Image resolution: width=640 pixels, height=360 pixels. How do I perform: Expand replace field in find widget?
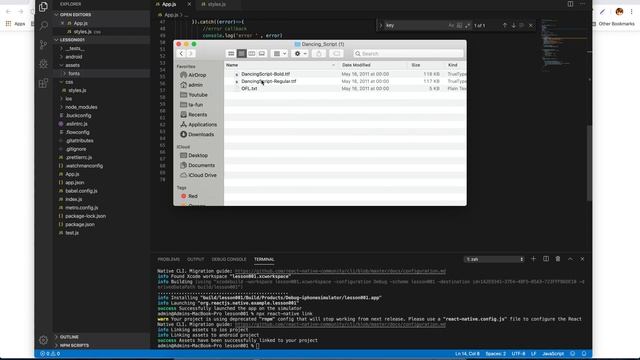point(381,25)
